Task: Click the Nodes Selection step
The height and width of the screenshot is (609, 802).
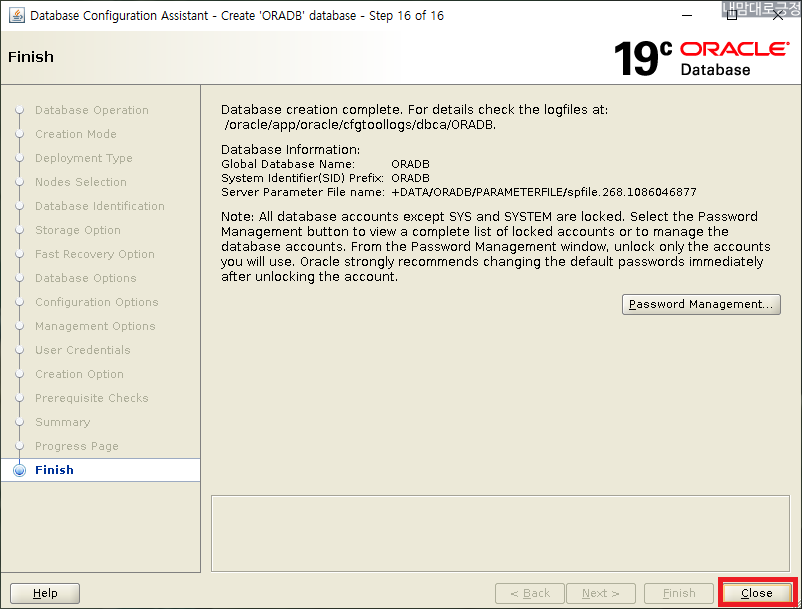Action: point(81,182)
